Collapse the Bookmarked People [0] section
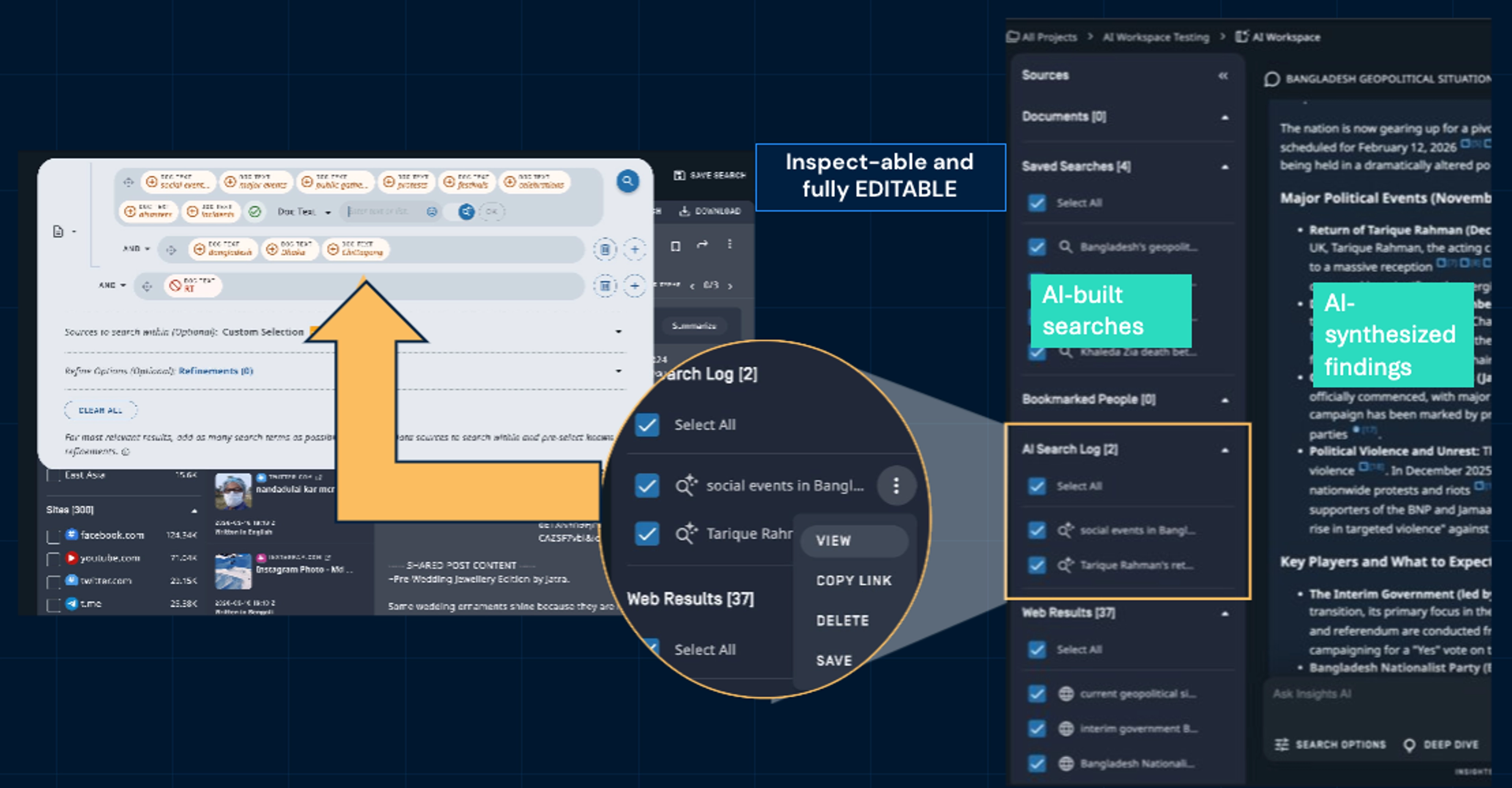Viewport: 1512px width, 788px height. [1225, 400]
